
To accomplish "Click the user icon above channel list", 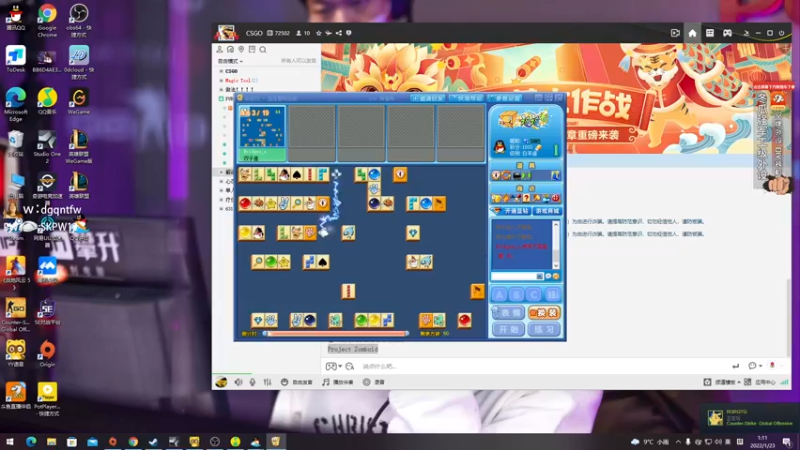I will point(219,49).
